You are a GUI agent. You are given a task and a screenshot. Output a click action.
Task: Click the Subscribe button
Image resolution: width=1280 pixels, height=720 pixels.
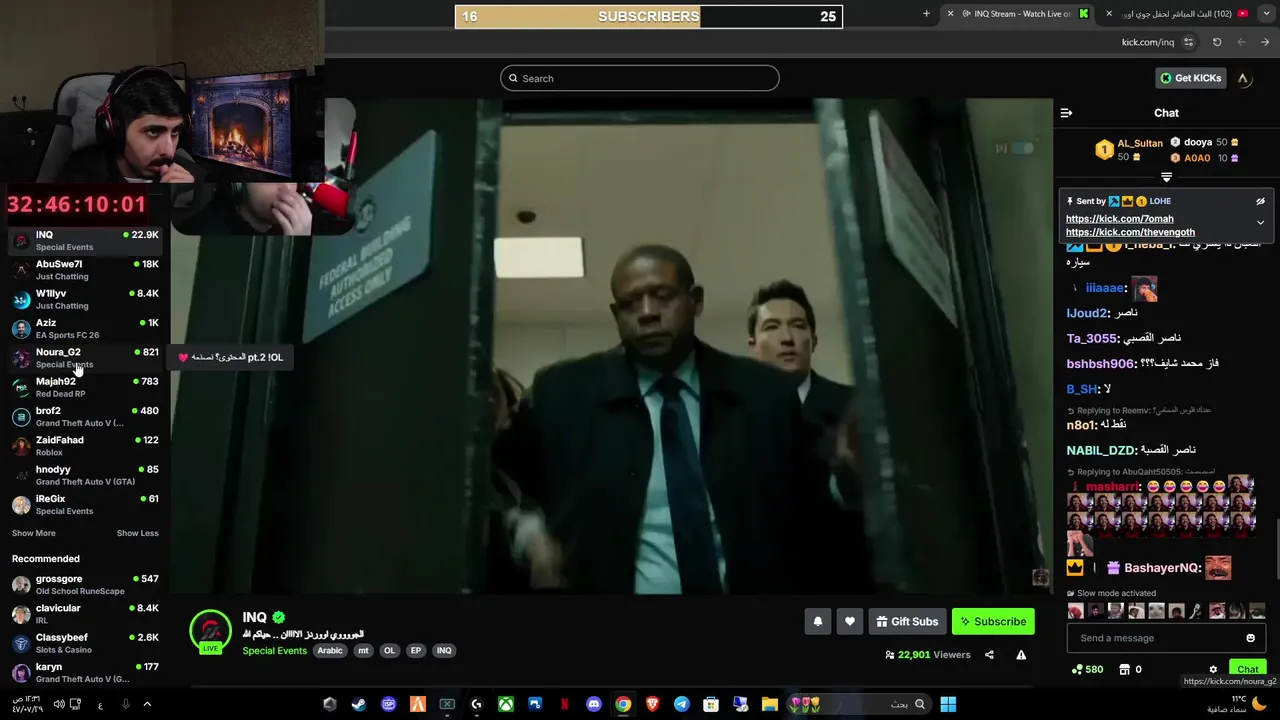(x=993, y=622)
